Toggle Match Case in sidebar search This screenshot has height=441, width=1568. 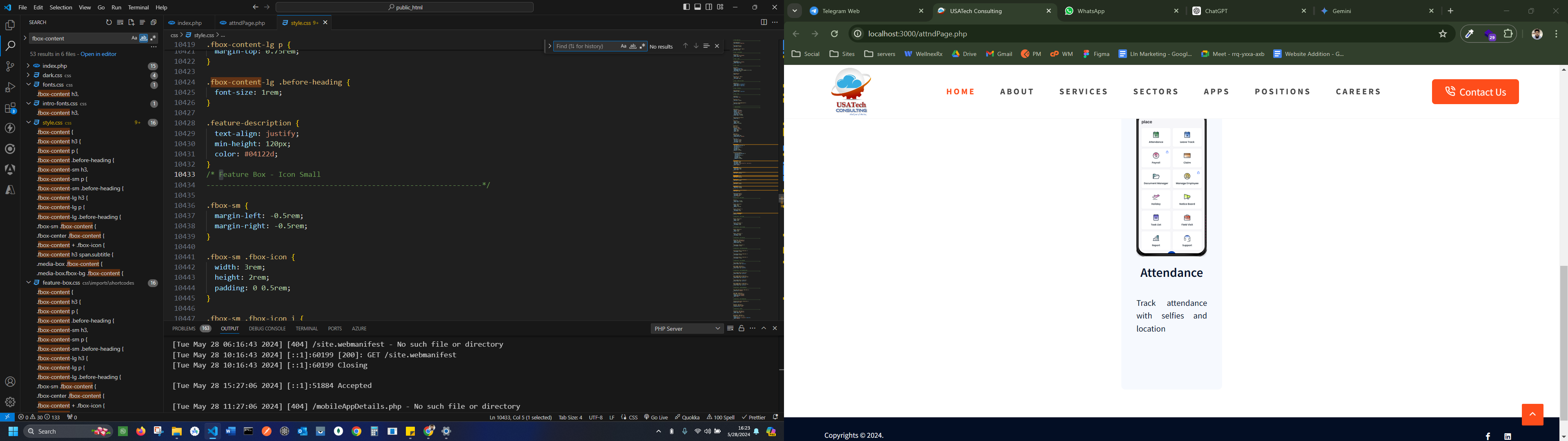(x=134, y=38)
